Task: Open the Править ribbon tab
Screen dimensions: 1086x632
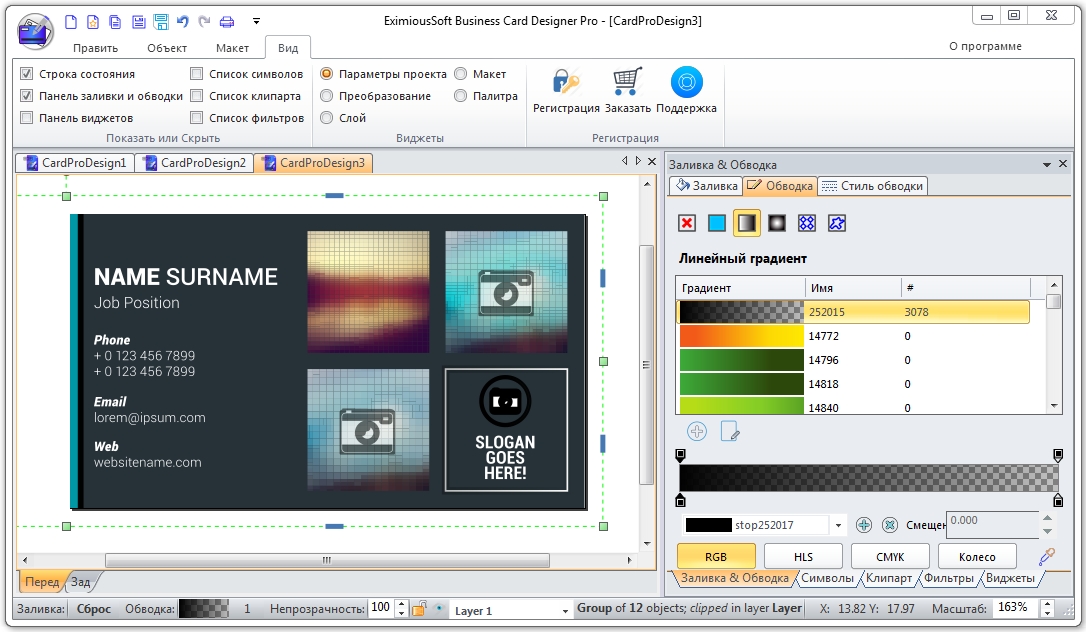Action: (96, 48)
